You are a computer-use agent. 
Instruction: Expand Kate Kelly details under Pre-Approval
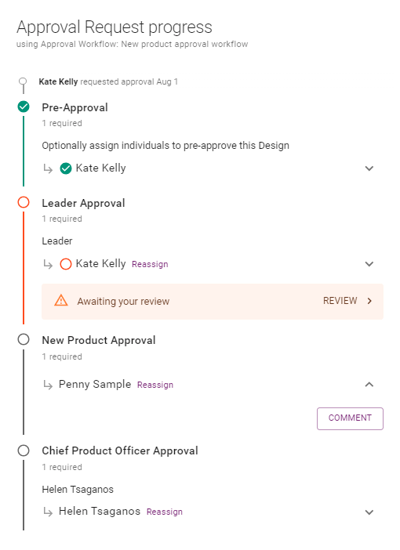[x=369, y=168]
